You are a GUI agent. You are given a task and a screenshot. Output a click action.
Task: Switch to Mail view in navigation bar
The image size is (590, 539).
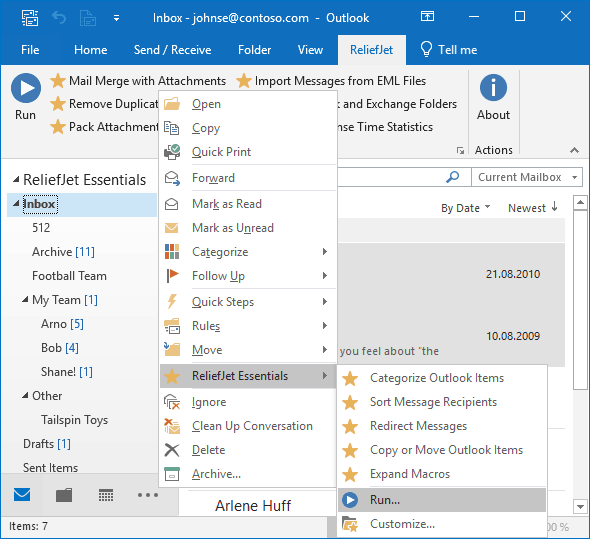pyautogui.click(x=22, y=495)
